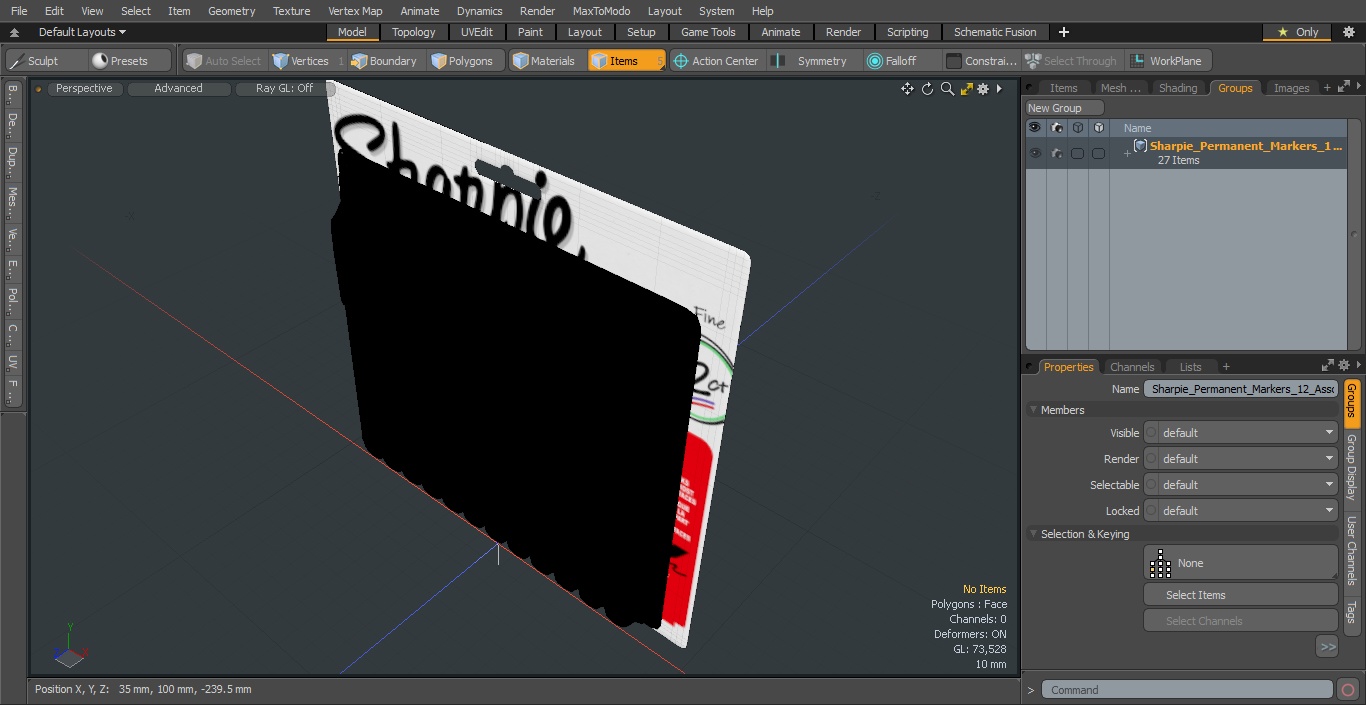Open the Perspective view type dropdown

(84, 89)
